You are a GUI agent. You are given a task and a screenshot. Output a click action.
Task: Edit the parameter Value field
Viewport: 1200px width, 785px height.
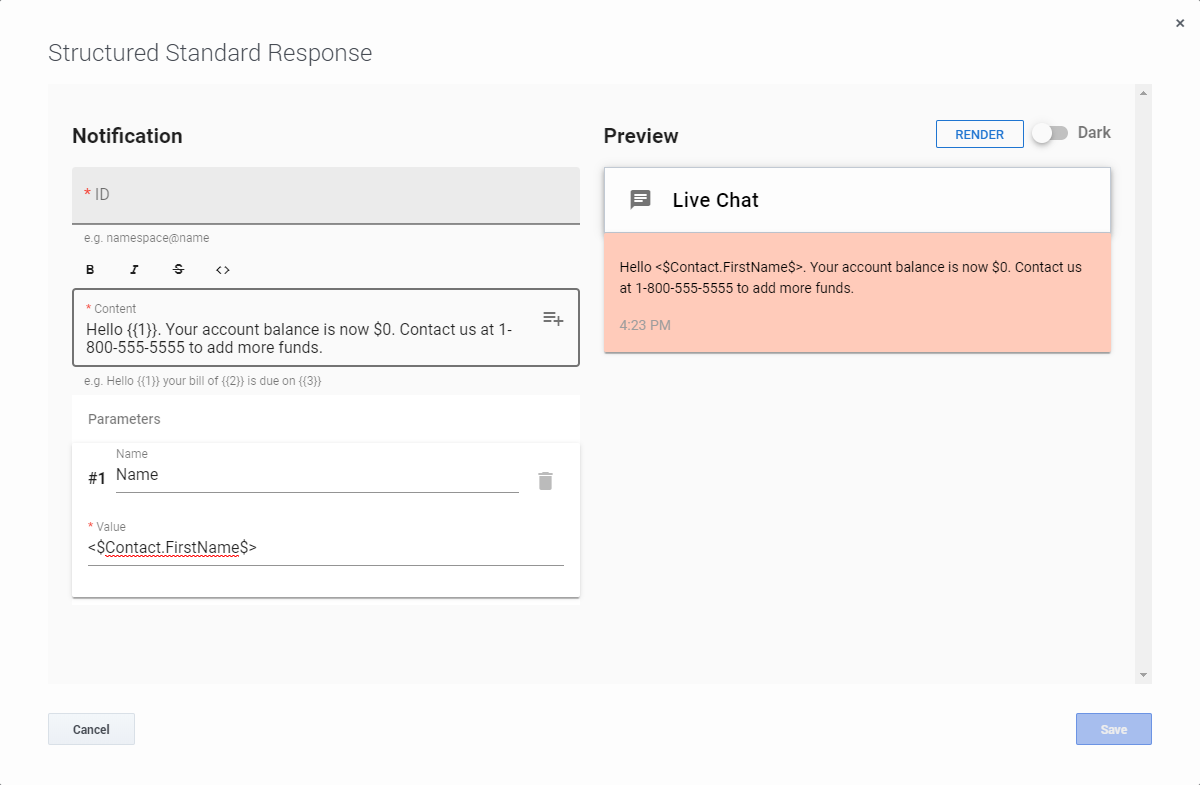point(325,548)
